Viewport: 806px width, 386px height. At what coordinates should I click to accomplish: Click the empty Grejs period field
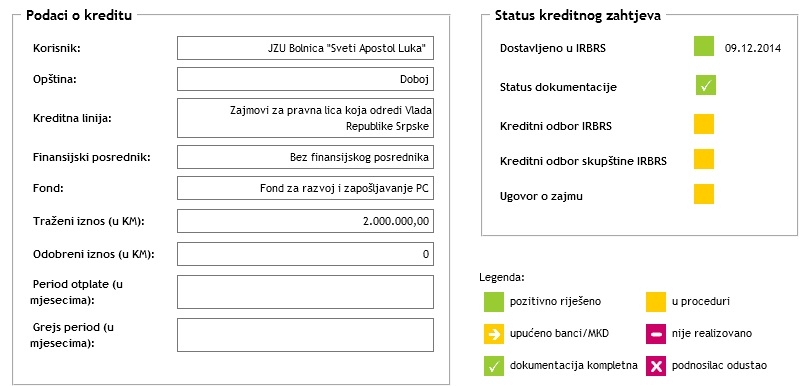305,335
